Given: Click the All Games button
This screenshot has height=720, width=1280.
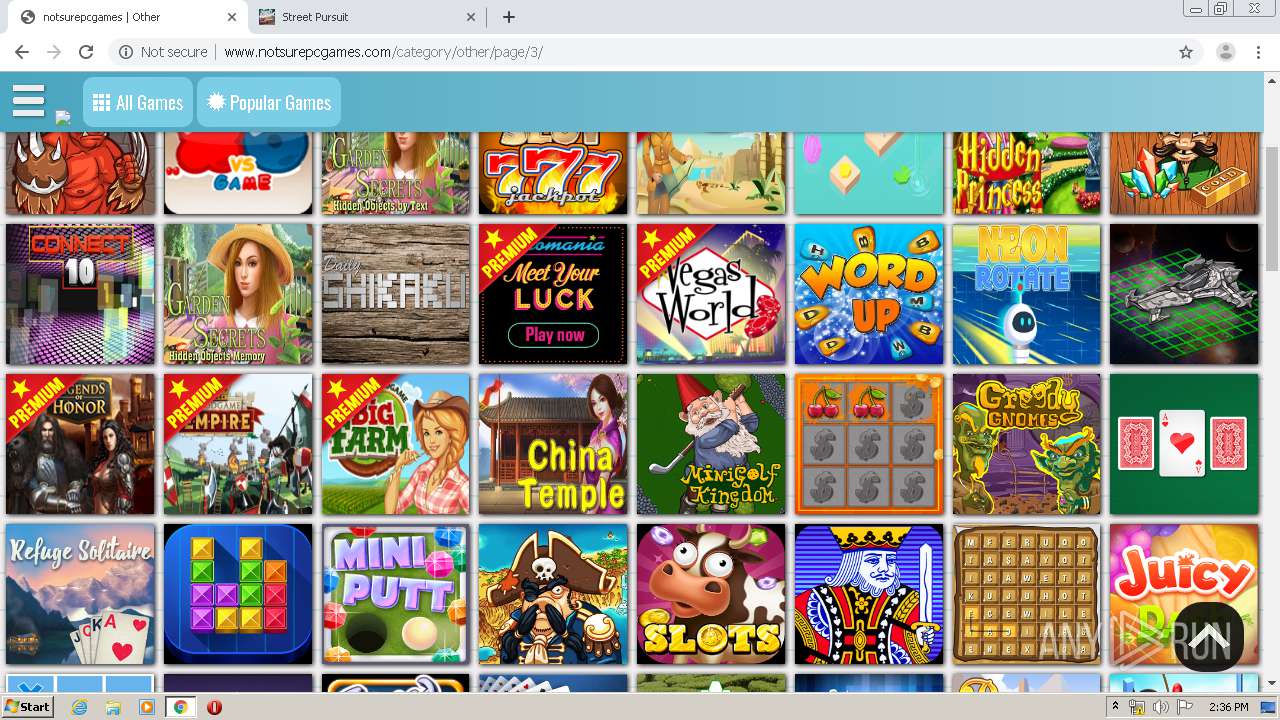Looking at the screenshot, I should click(x=138, y=103).
